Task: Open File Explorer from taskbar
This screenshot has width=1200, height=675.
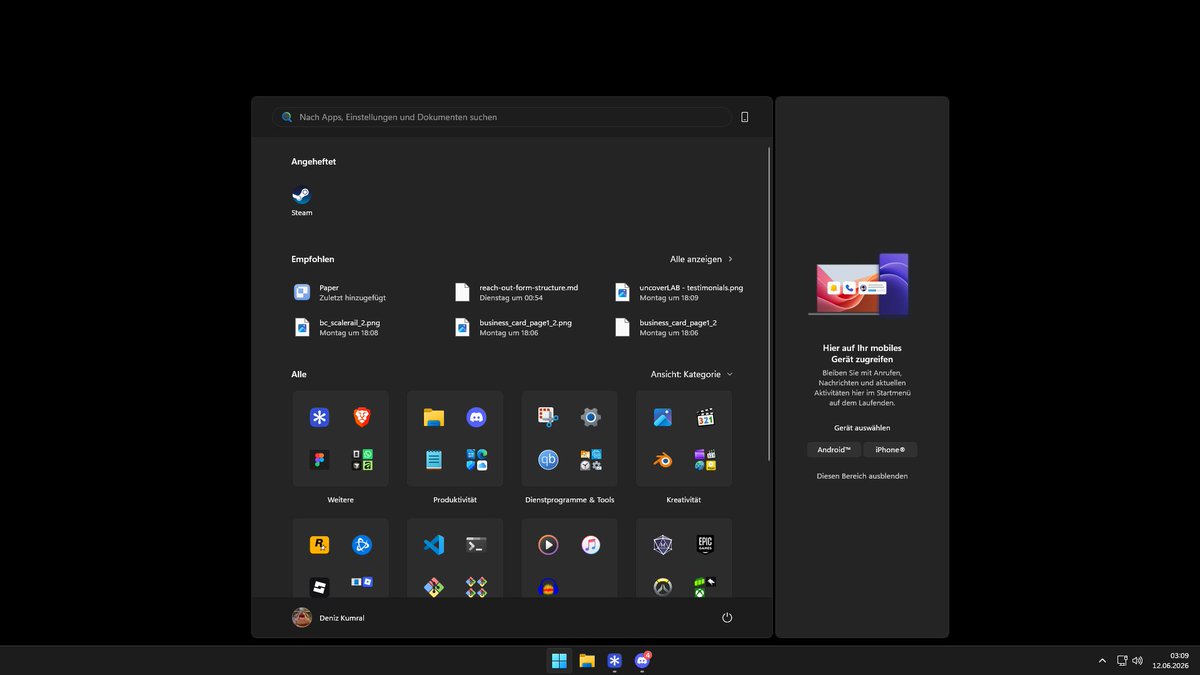Action: tap(587, 660)
